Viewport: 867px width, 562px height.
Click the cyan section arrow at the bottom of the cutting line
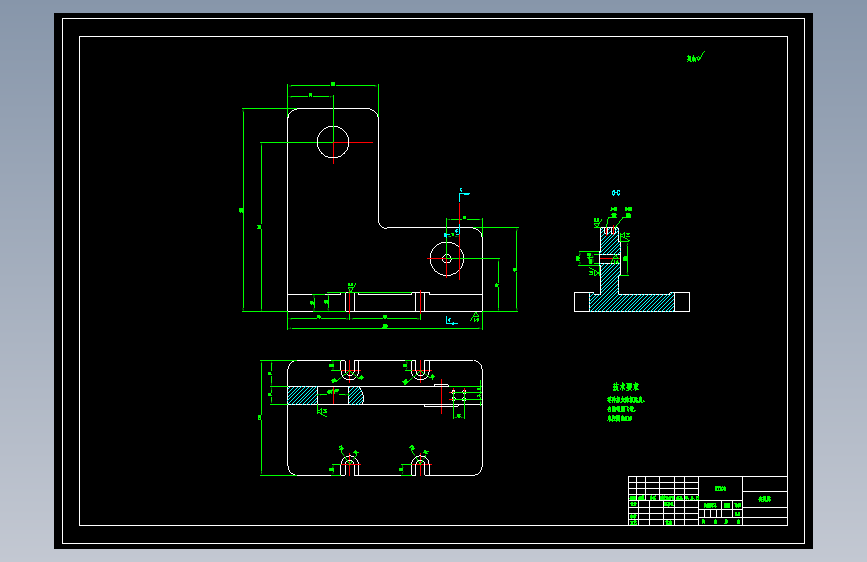tap(452, 321)
